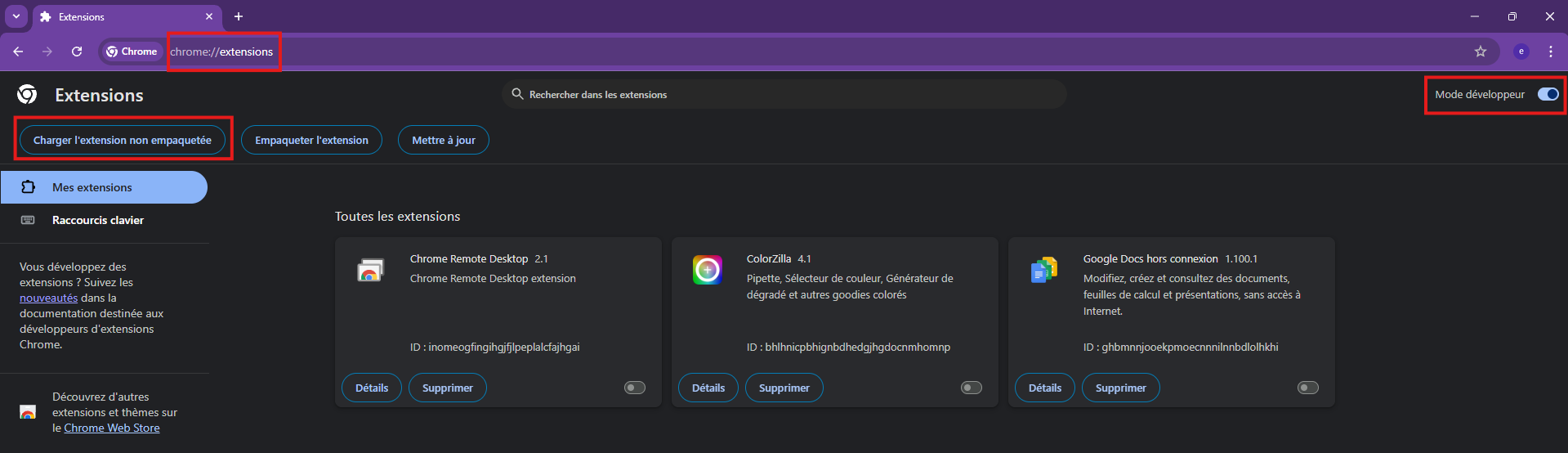Click the browser back arrow icon
Viewport: 1568px width, 453px height.
[18, 52]
